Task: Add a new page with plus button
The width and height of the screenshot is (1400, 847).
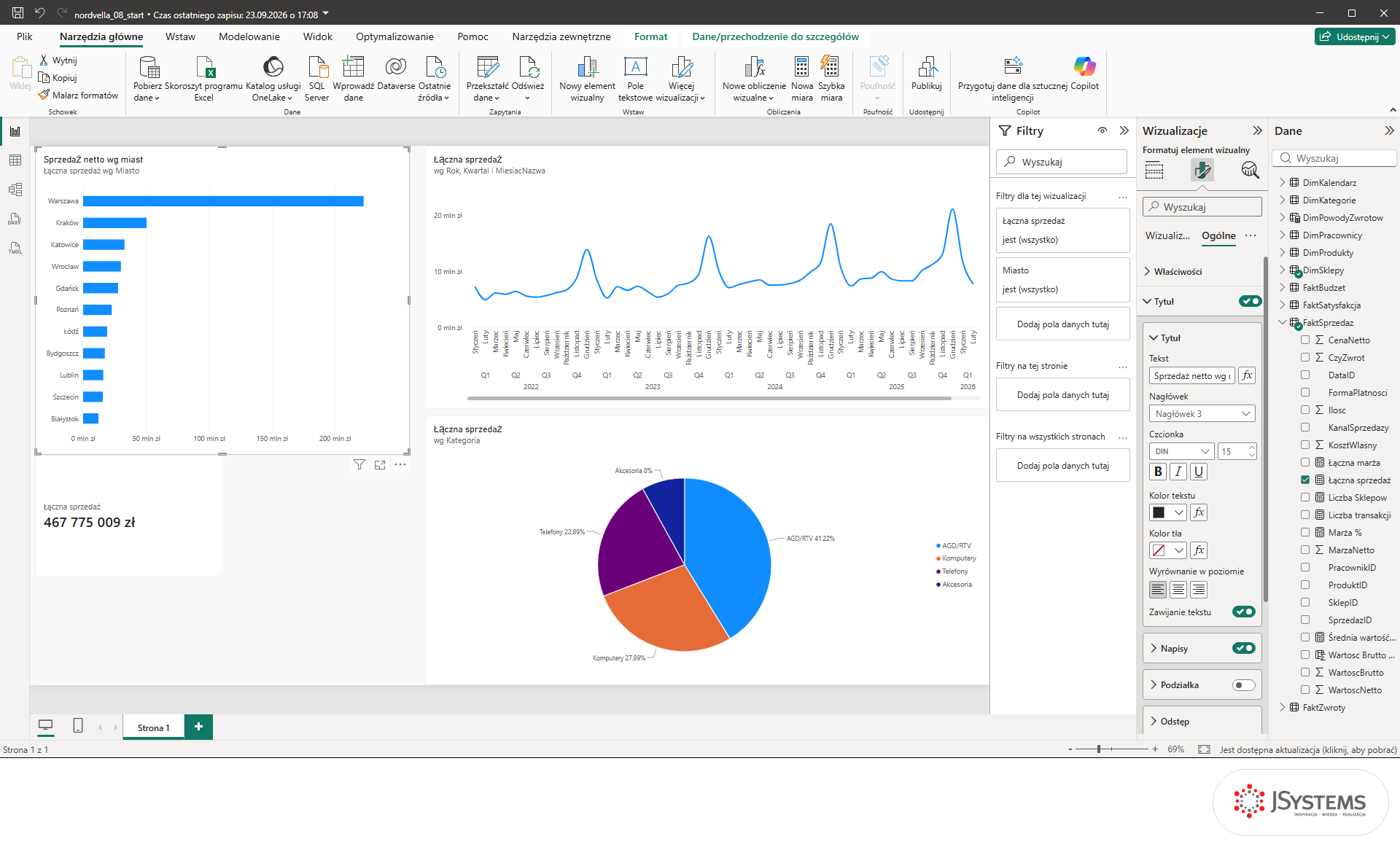Action: coord(198,727)
